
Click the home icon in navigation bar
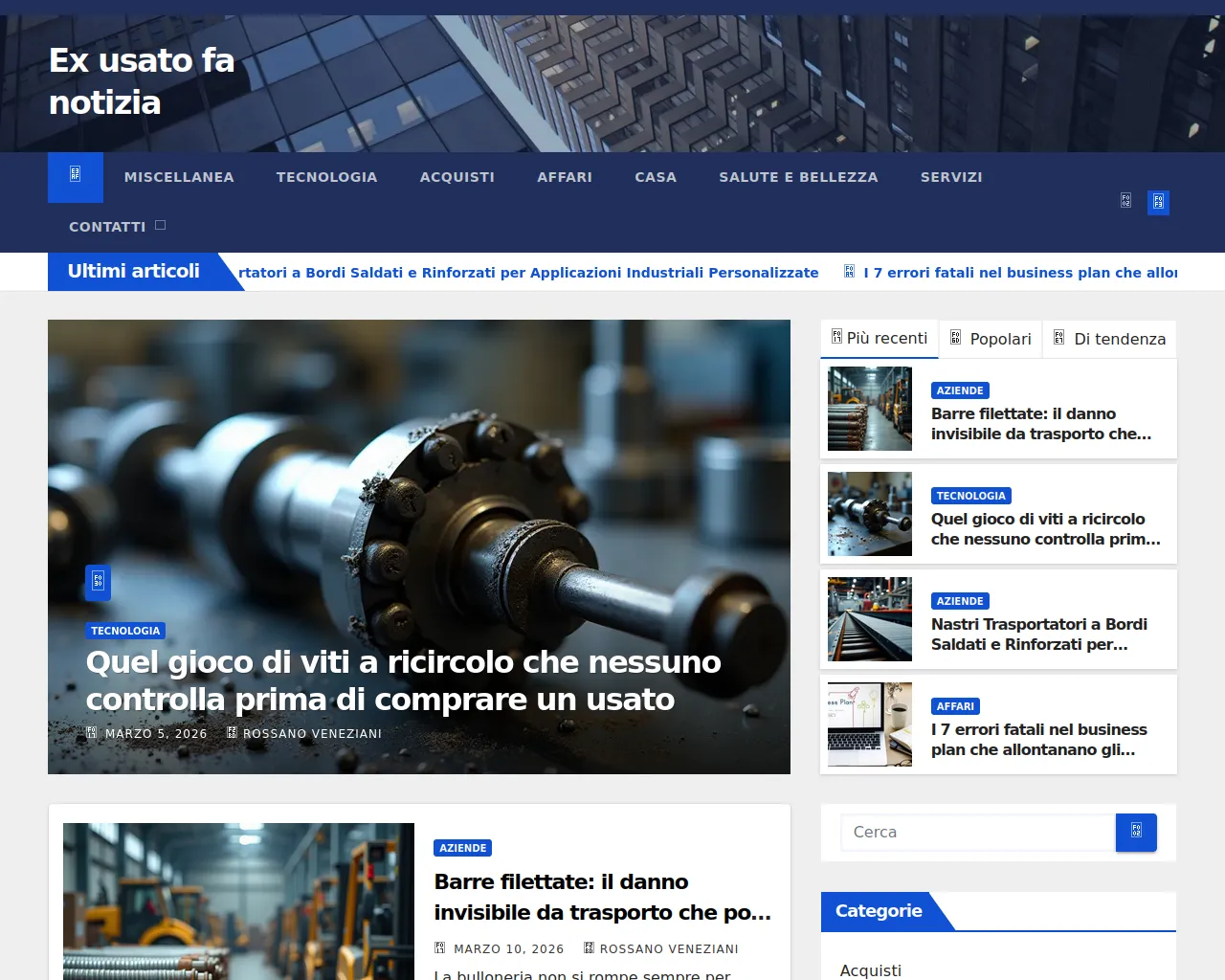[x=76, y=176]
